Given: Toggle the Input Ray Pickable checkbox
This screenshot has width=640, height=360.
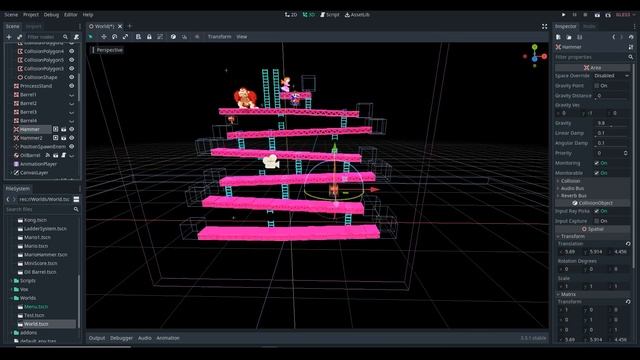Looking at the screenshot, I should pyautogui.click(x=597, y=211).
